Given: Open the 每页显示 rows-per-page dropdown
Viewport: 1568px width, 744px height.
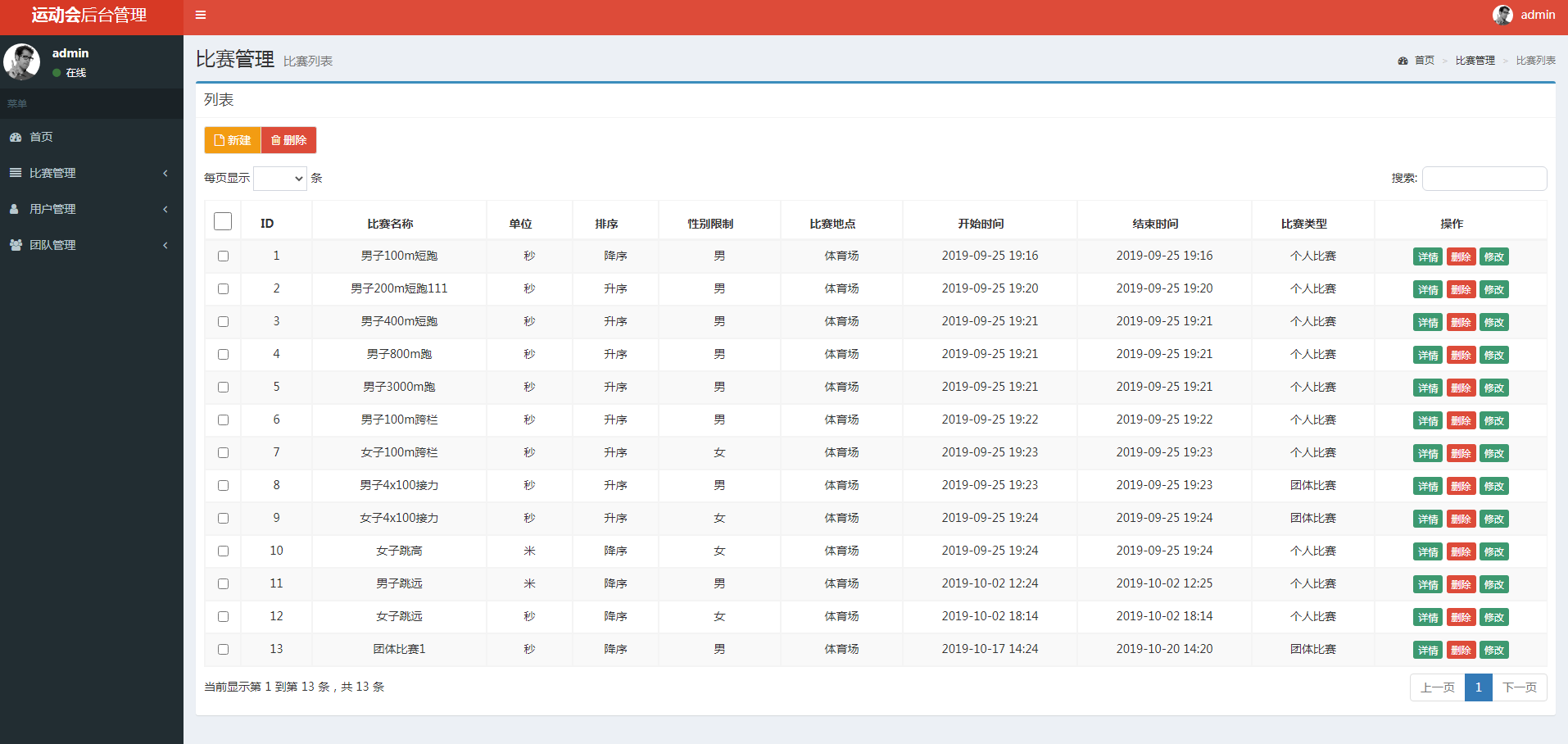Looking at the screenshot, I should coord(280,178).
